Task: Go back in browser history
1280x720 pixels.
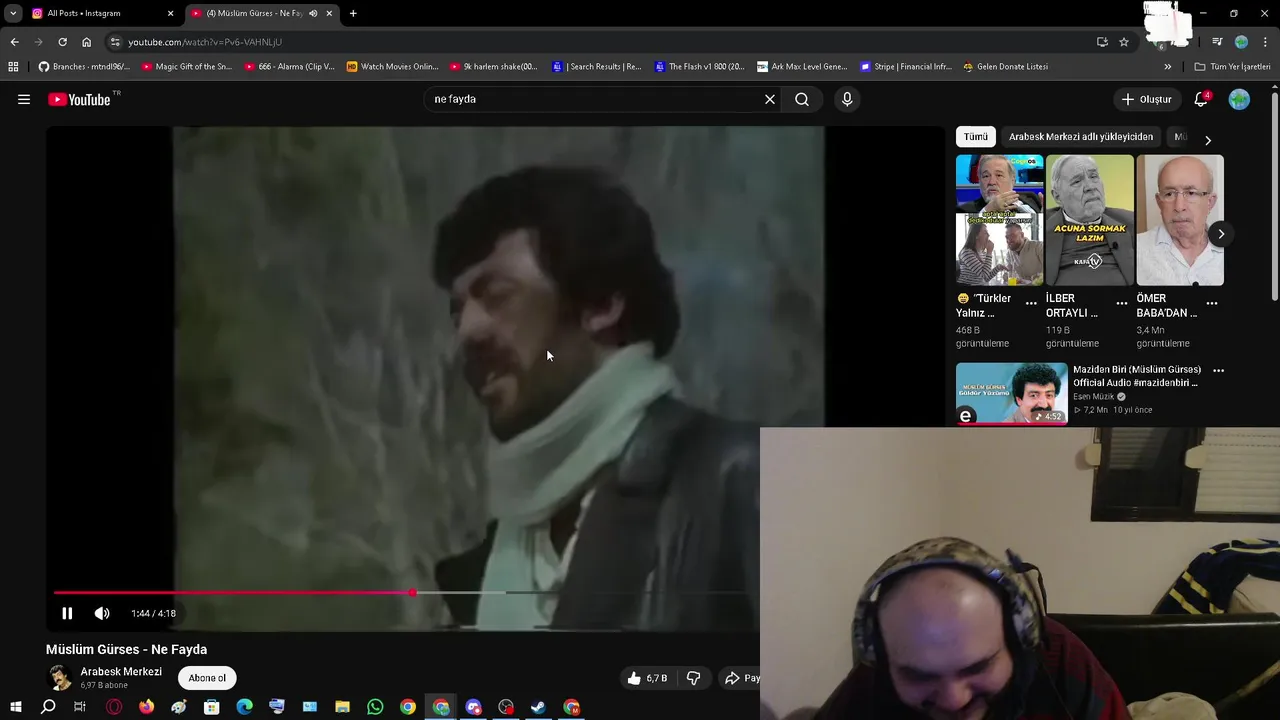Action: [x=14, y=42]
